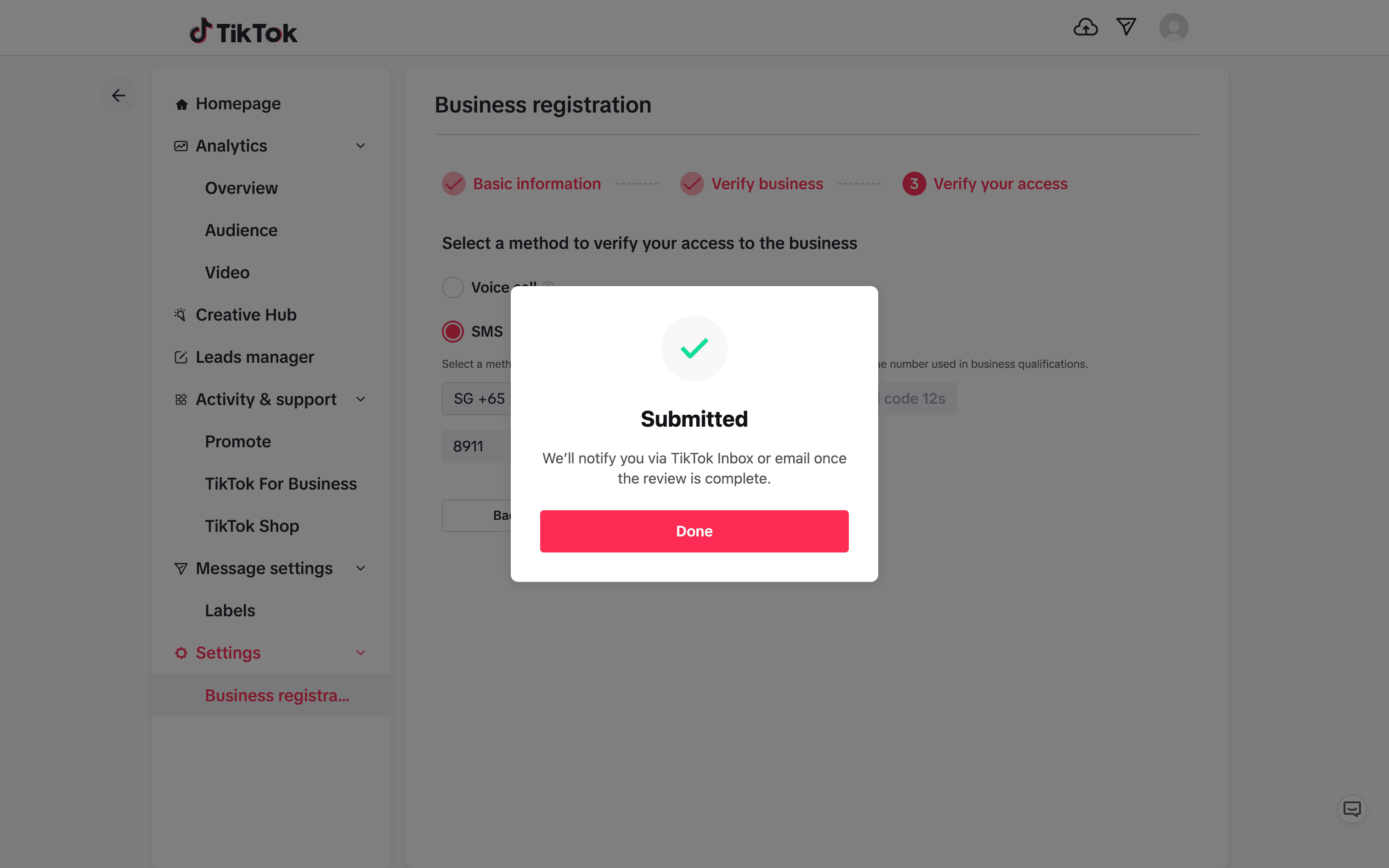
Task: Open the profile avatar menu
Action: [x=1173, y=28]
